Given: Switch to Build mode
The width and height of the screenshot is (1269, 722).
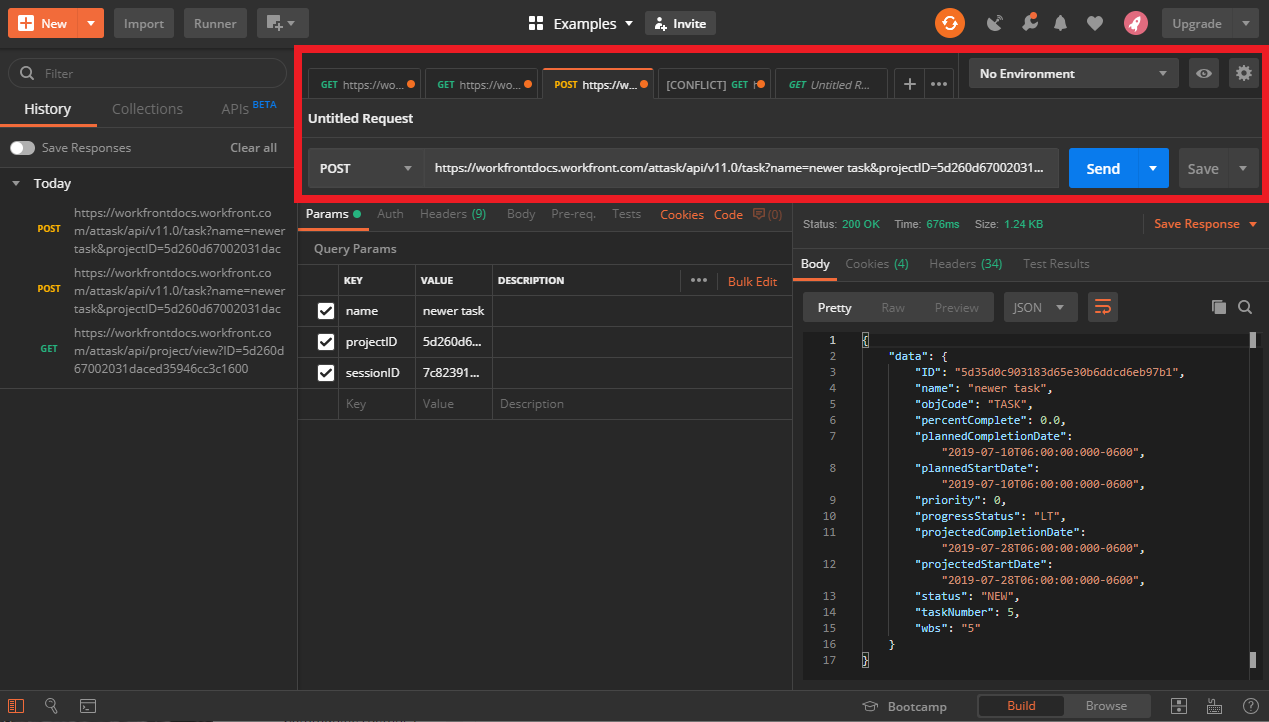Looking at the screenshot, I should (x=1021, y=706).
